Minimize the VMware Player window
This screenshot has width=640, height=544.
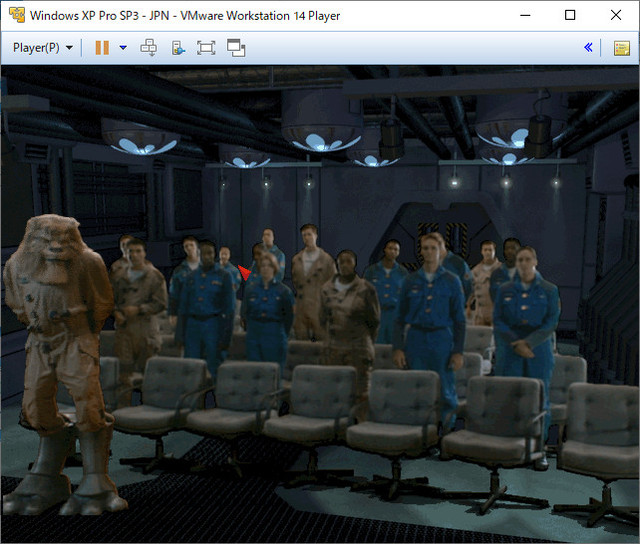[x=525, y=16]
